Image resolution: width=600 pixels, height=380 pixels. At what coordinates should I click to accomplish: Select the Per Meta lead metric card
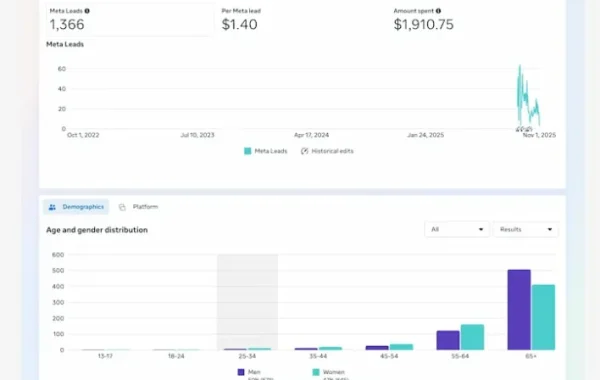coord(302,20)
